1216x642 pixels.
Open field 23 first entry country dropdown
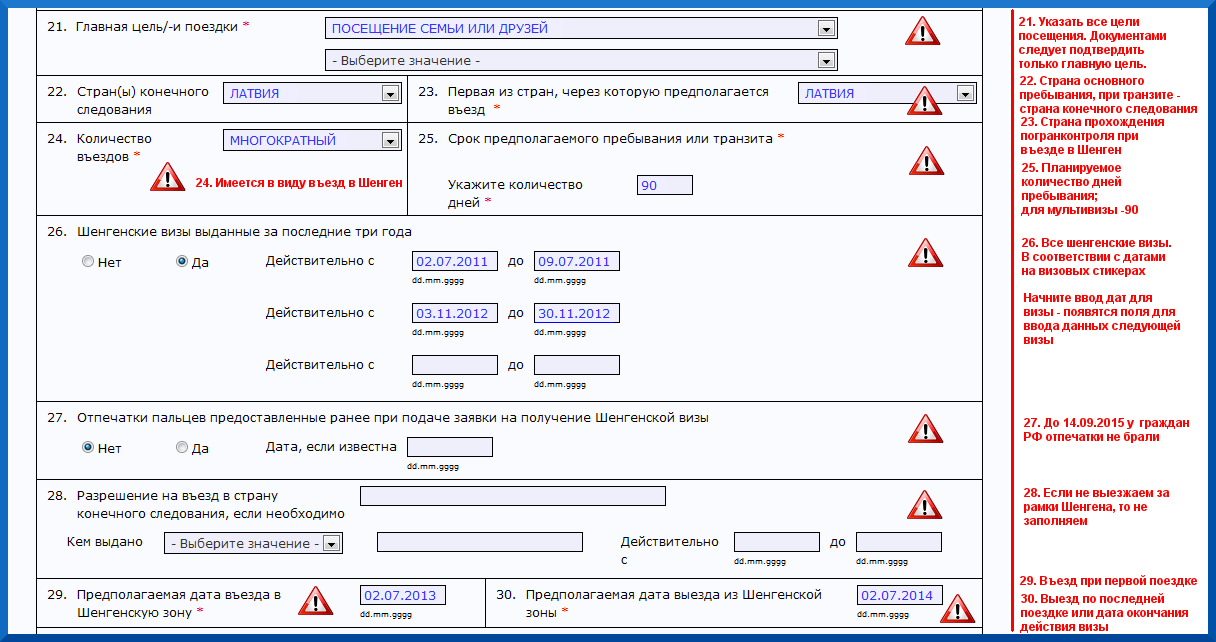coord(887,93)
